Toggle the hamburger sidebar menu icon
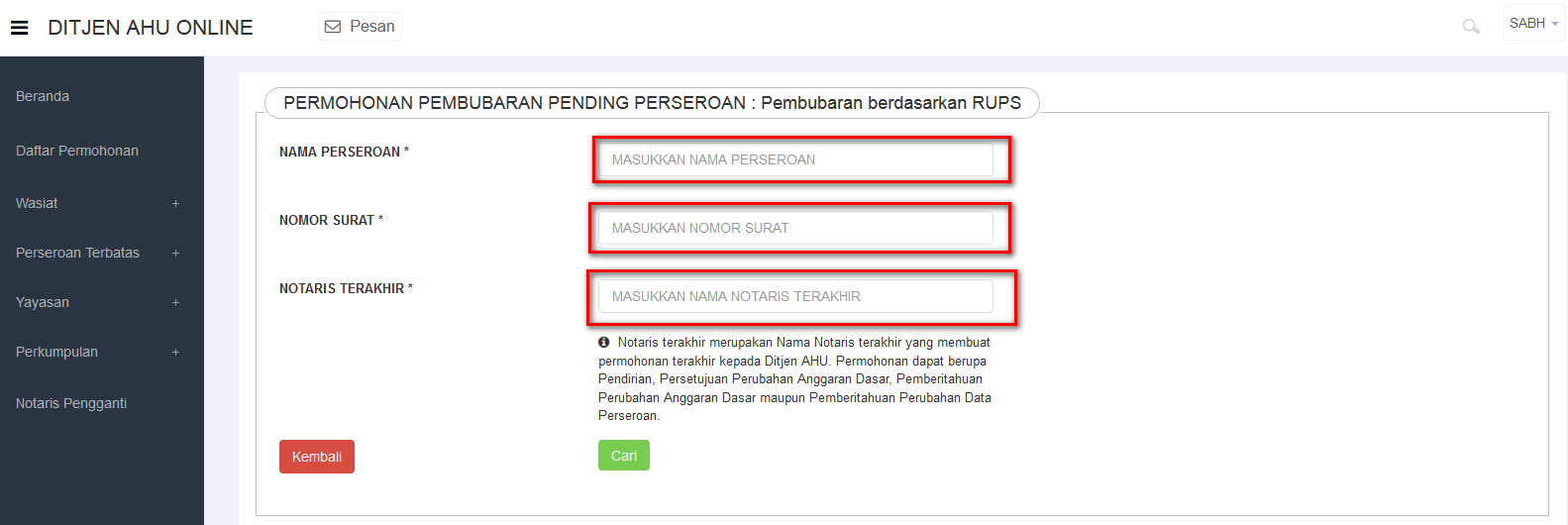This screenshot has height=525, width=1568. tap(20, 28)
